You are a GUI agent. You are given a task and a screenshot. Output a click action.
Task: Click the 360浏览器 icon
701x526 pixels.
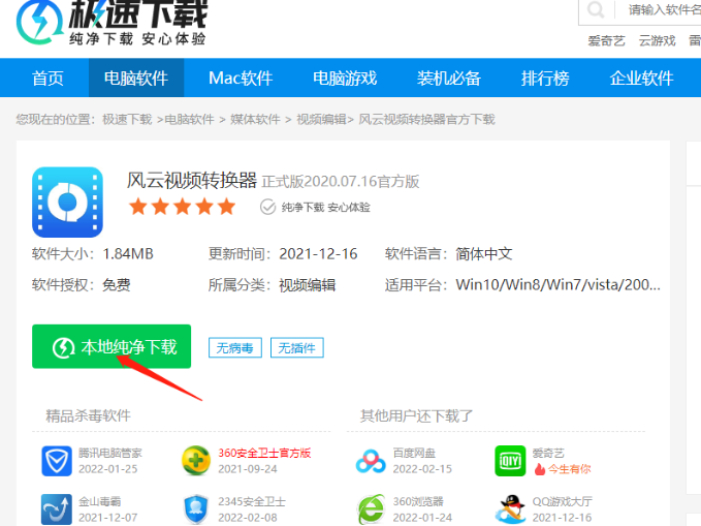click(x=371, y=509)
